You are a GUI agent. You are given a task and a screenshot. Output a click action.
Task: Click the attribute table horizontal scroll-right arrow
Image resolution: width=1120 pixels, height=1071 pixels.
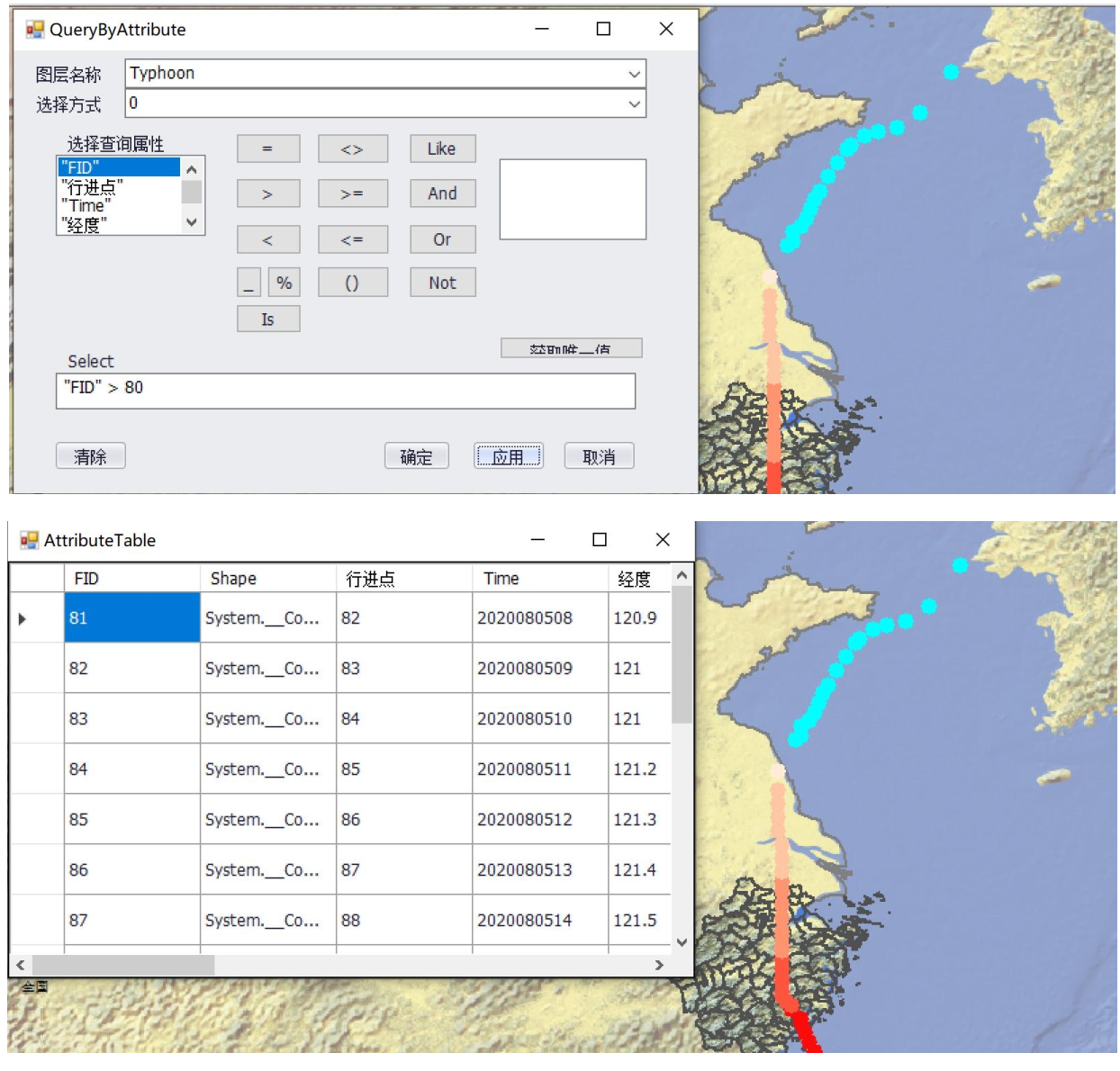coord(659,965)
